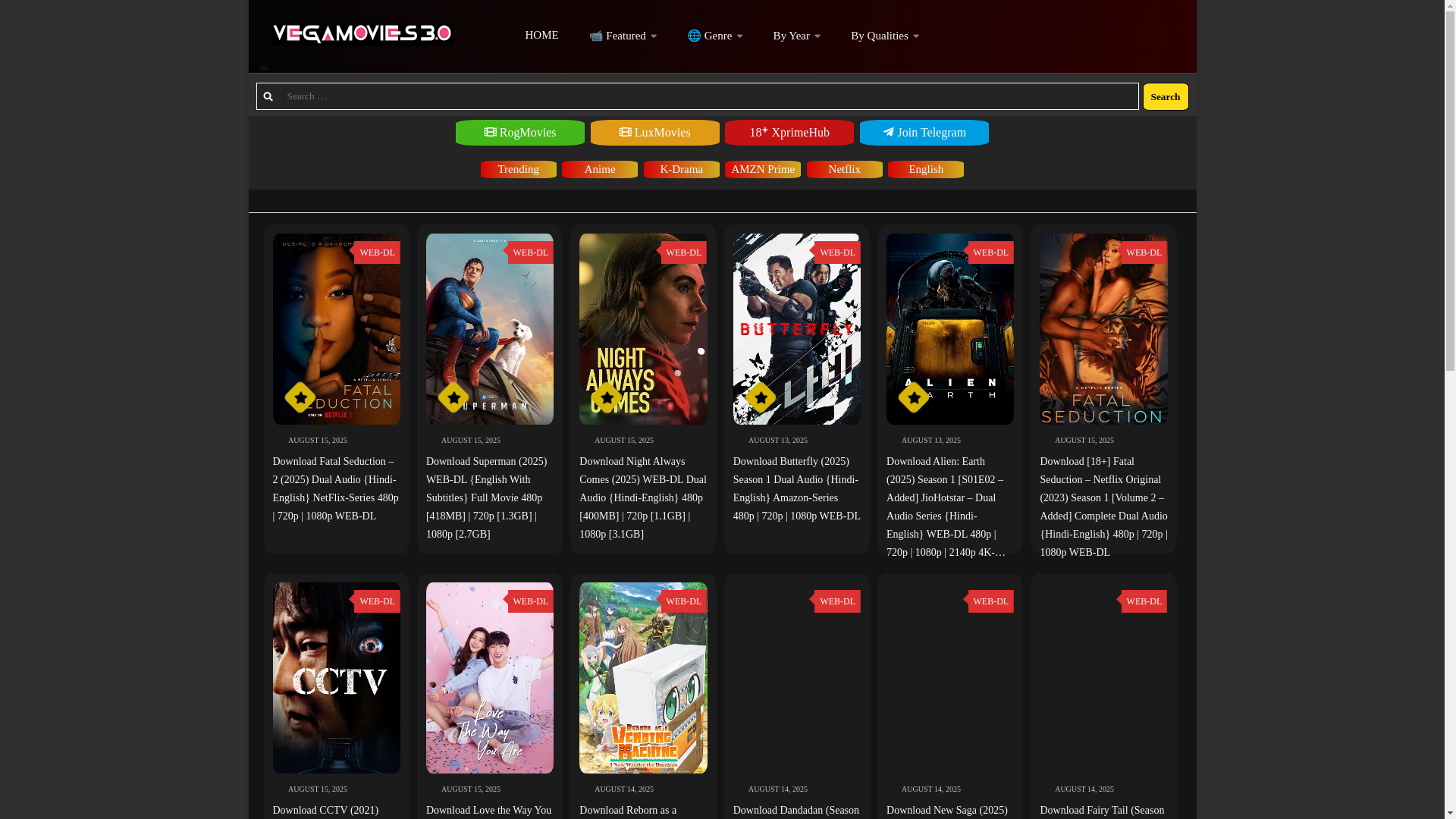This screenshot has width=1456, height=819.
Task: Open Superman 2025 poster thumbnail
Action: 490,329
